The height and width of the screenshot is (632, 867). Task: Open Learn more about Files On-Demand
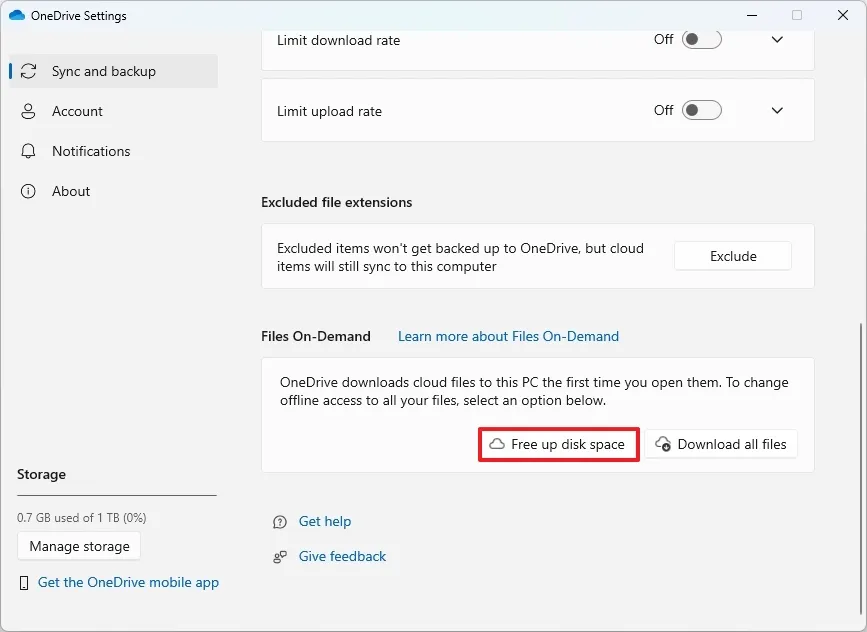[508, 336]
